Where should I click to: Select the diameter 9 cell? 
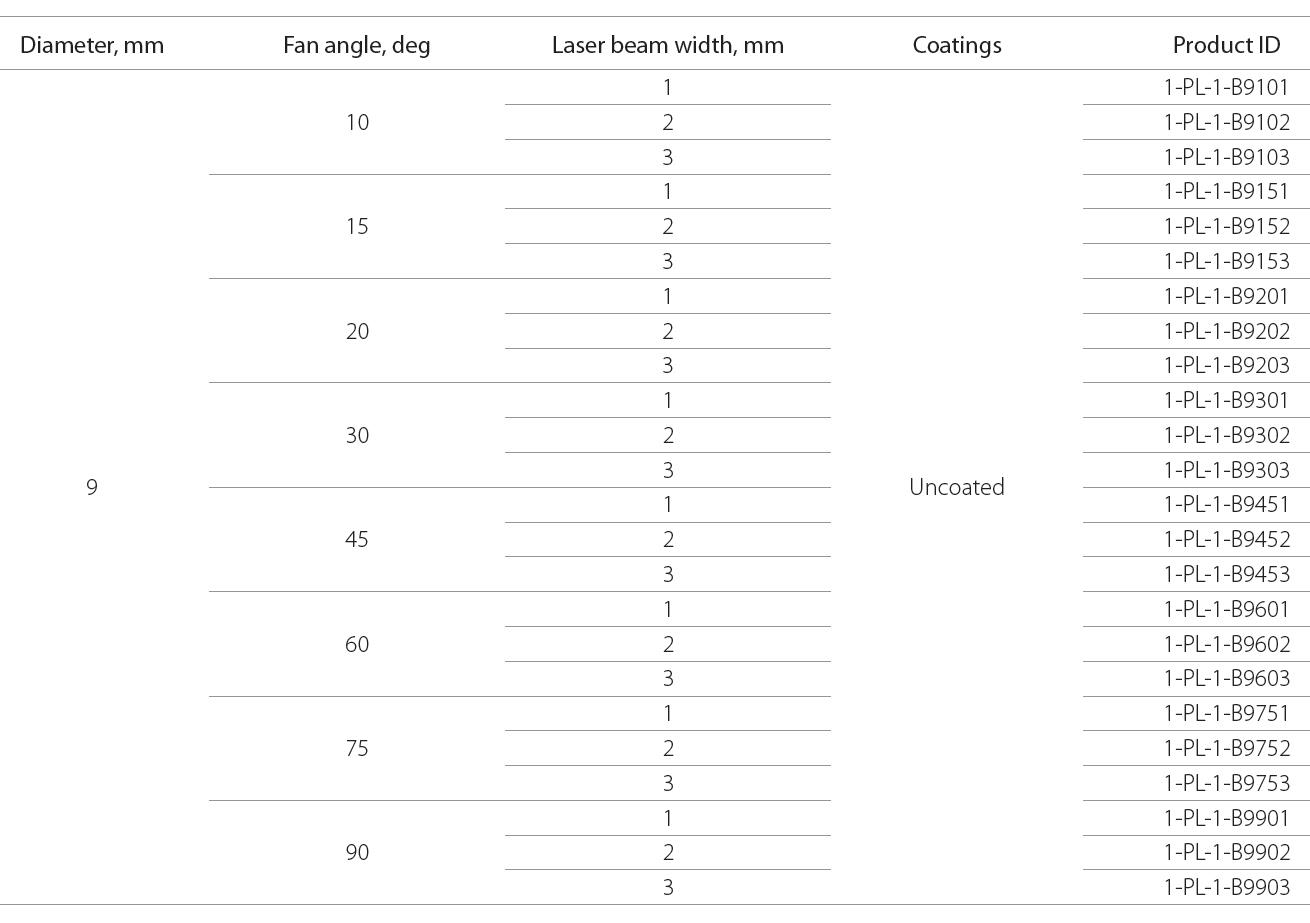pos(92,487)
